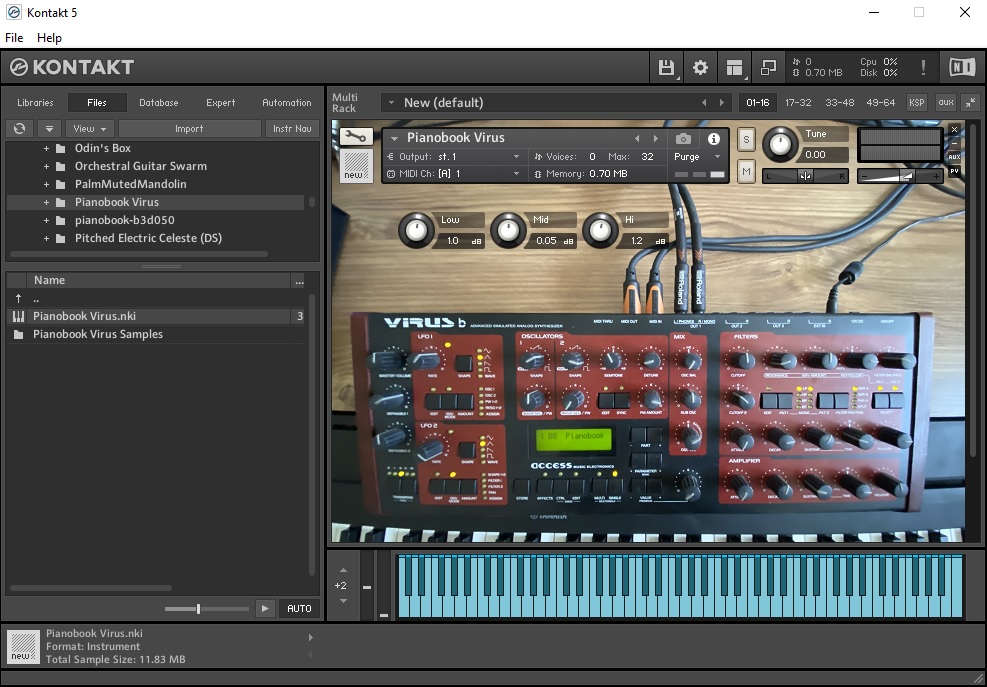Open the Pianobook Virus Samples folder
This screenshot has height=687, width=987.
[98, 334]
